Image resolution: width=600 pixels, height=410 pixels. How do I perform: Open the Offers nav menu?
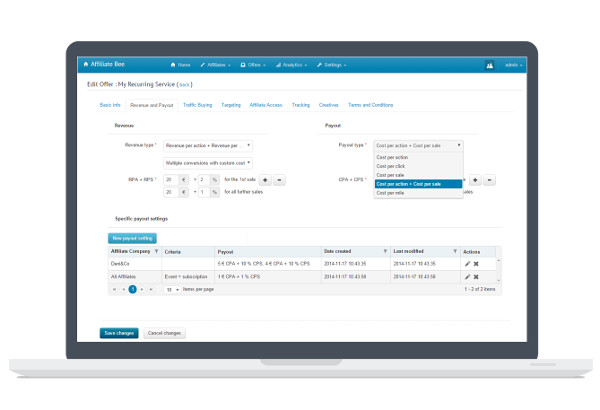(x=253, y=65)
